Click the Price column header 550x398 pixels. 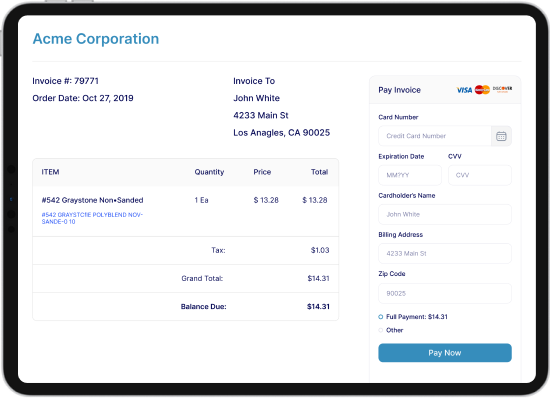262,172
